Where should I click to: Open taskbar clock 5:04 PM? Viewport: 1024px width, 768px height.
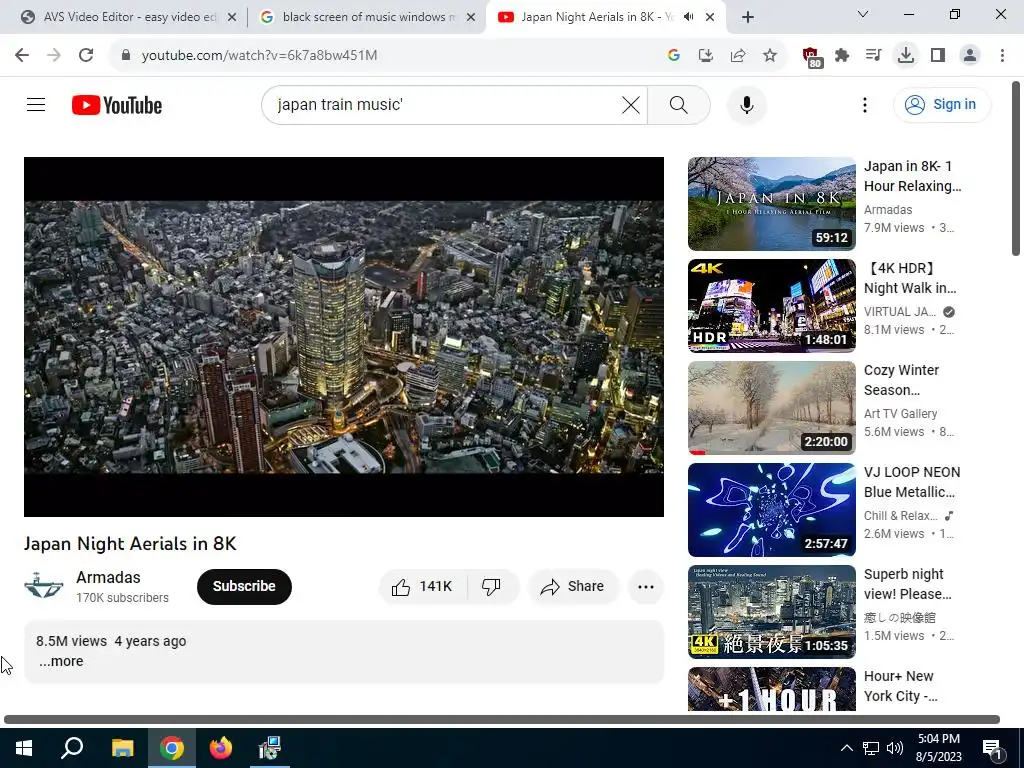[938, 748]
